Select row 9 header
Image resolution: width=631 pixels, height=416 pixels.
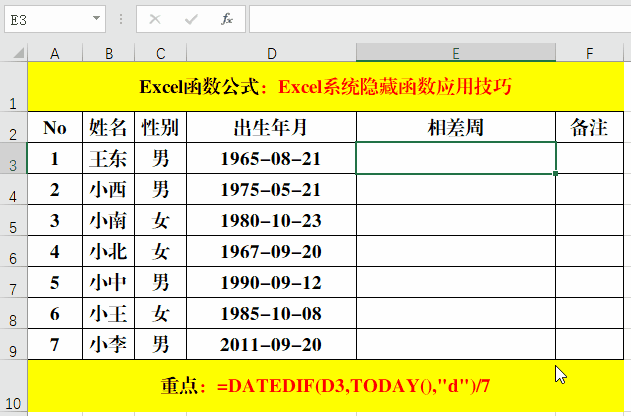(x=13, y=344)
